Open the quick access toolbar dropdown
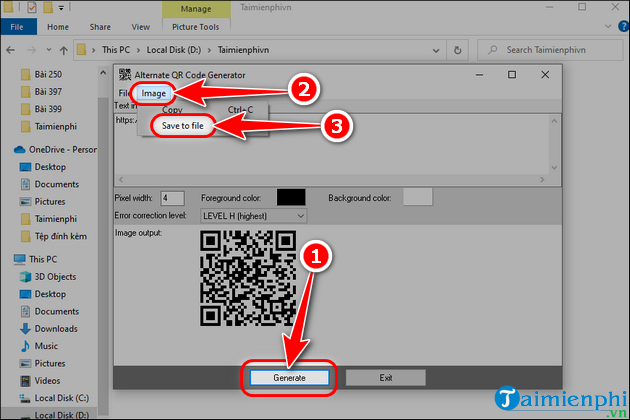 click(x=61, y=8)
